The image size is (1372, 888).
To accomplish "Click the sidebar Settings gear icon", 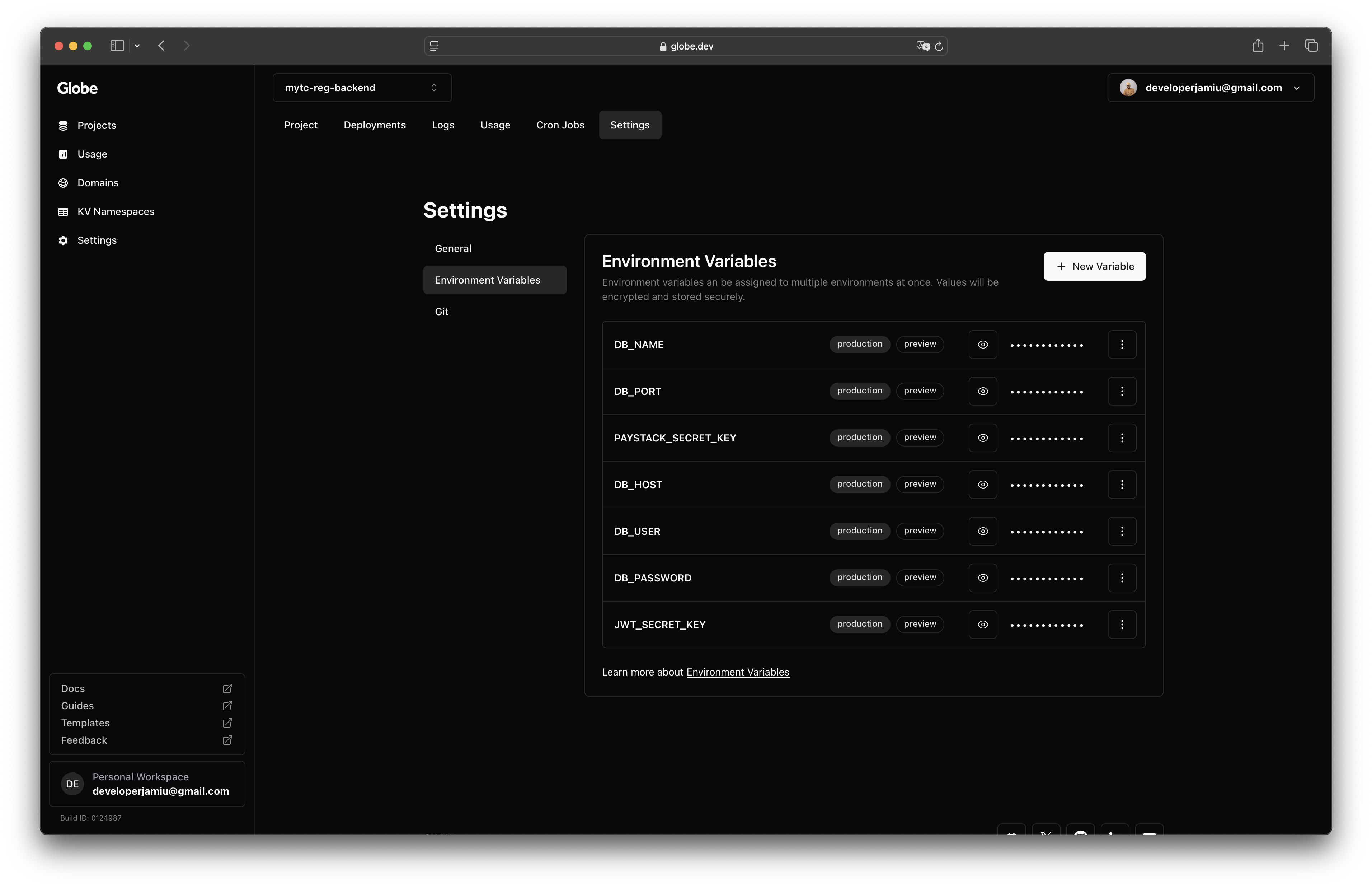I will point(64,240).
